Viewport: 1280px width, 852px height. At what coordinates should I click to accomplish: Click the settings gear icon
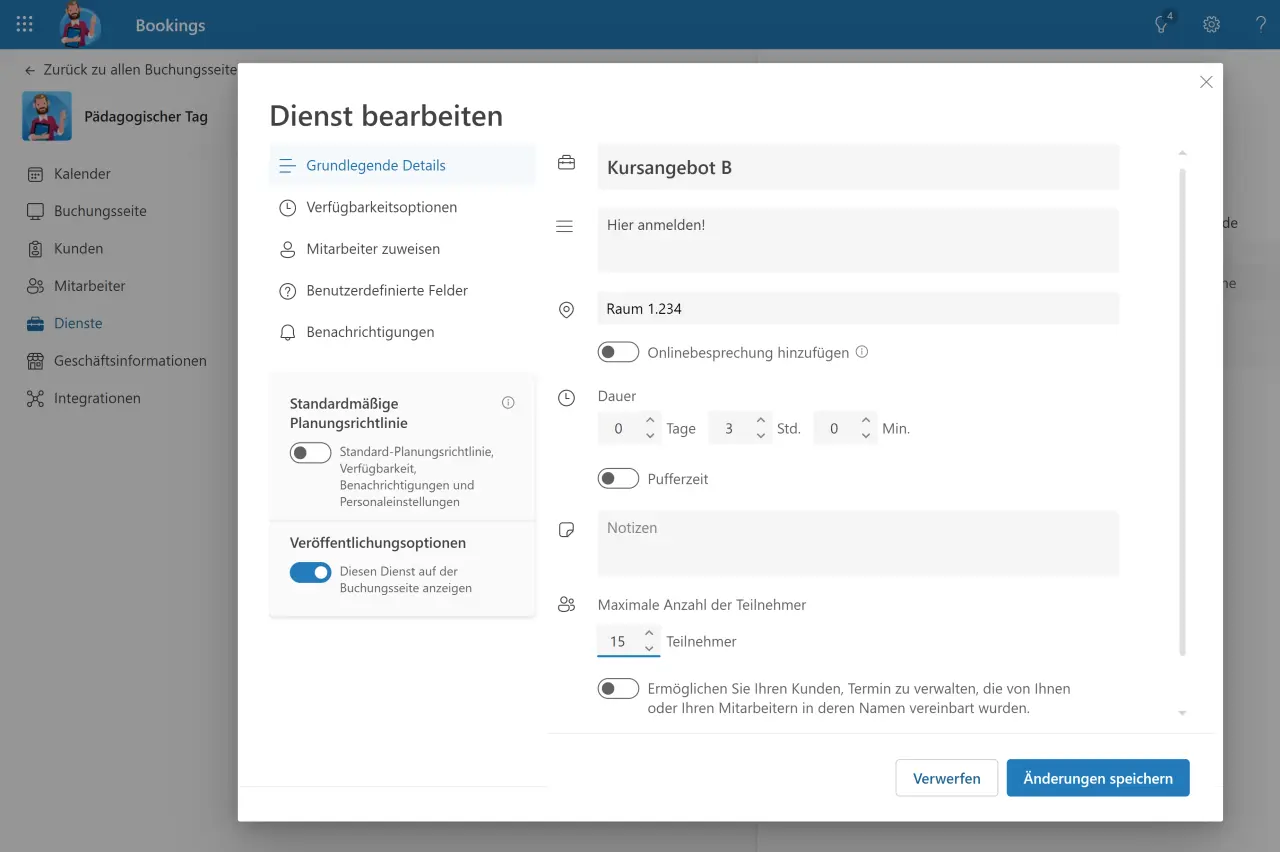(x=1211, y=25)
